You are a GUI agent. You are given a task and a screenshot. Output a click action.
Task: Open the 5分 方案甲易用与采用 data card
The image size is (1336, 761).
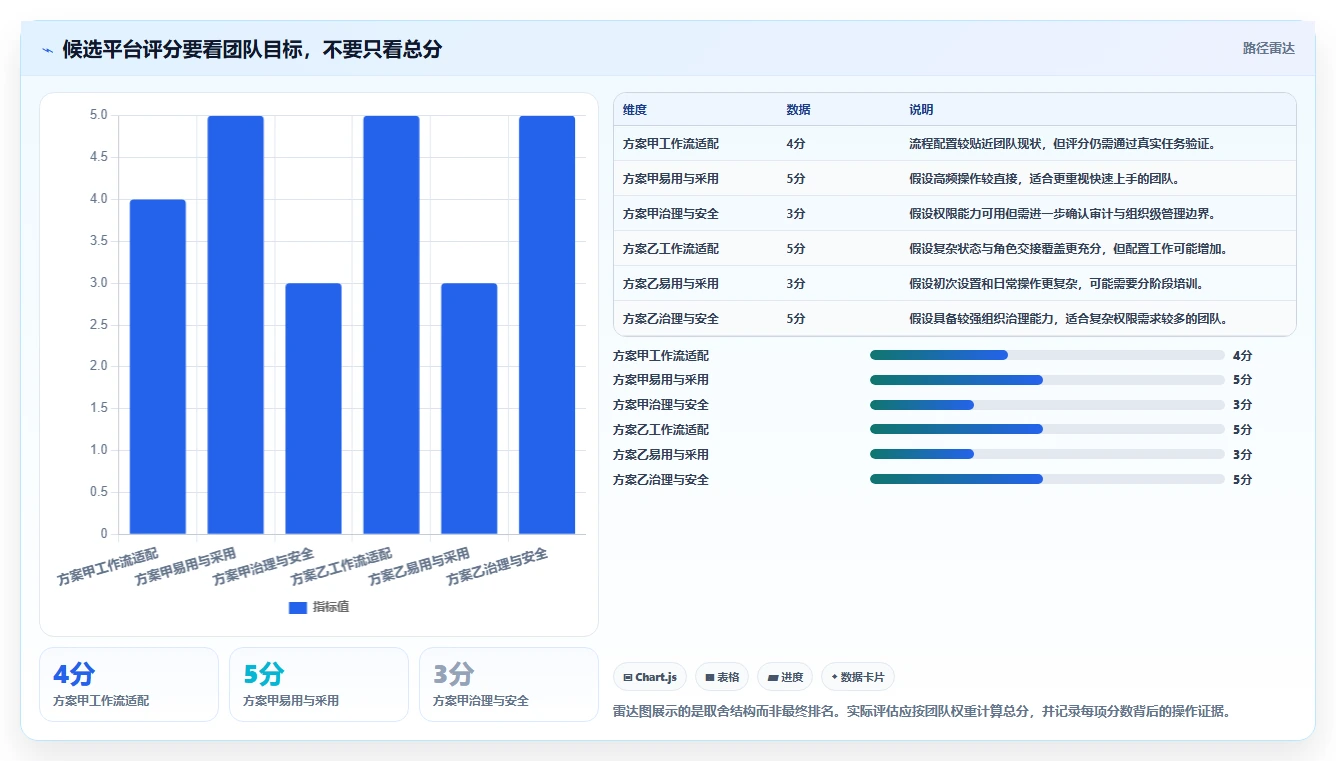click(x=319, y=684)
